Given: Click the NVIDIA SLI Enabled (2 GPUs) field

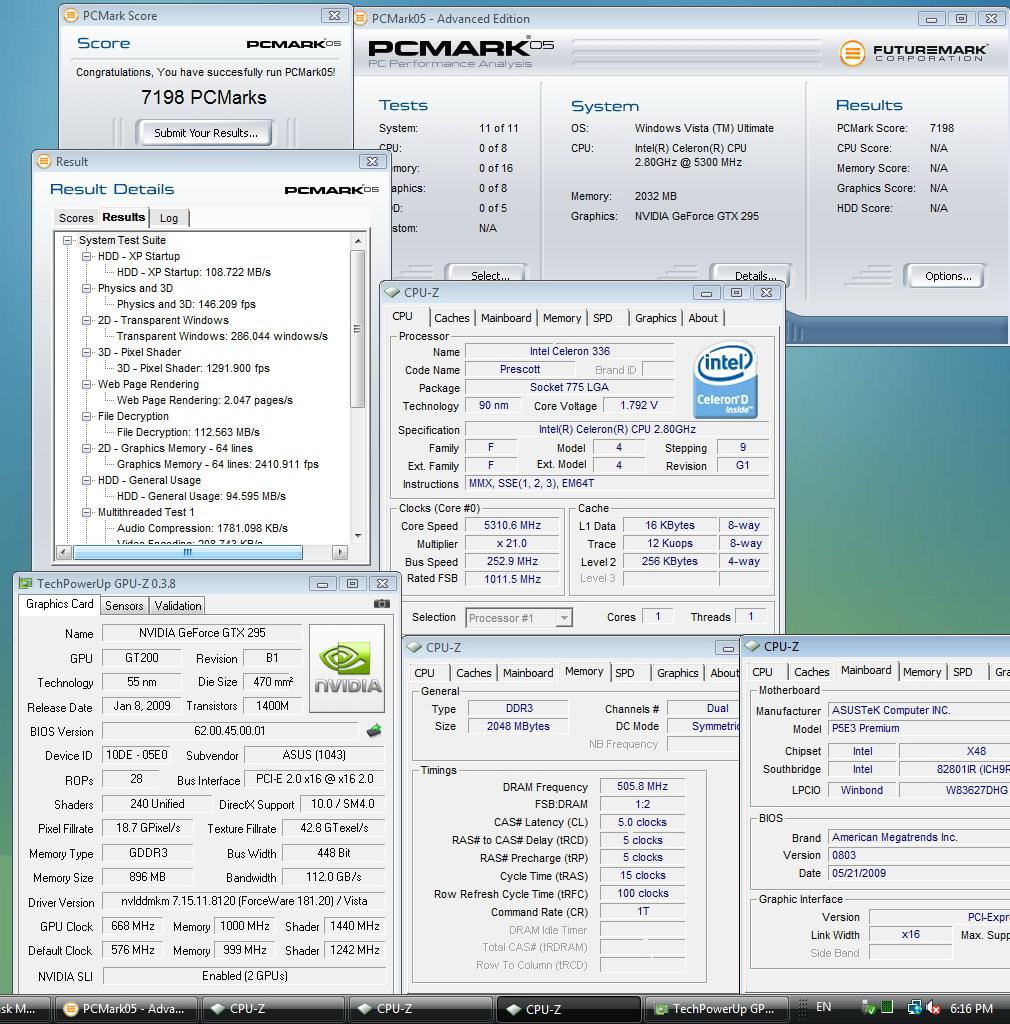Looking at the screenshot, I should tap(244, 976).
